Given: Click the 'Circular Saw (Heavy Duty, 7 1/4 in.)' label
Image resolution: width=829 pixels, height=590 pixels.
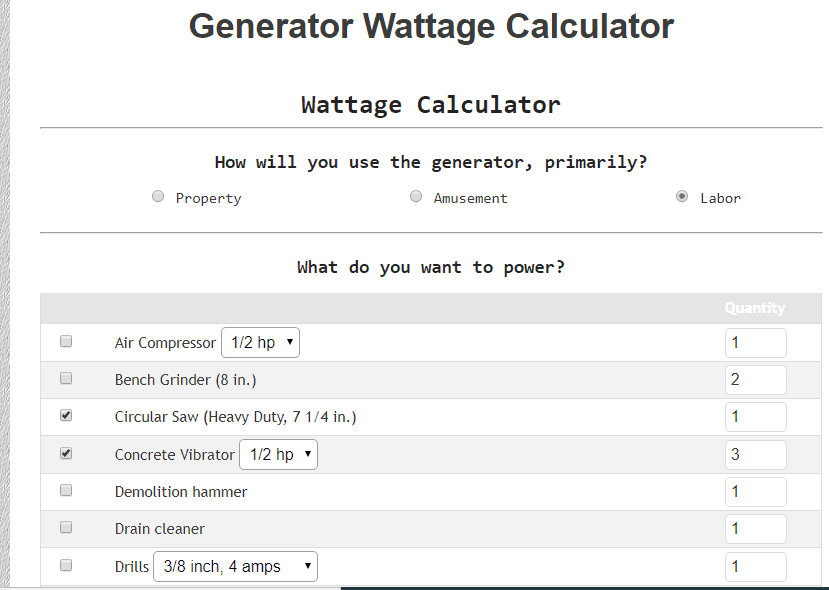Looking at the screenshot, I should point(236,417).
